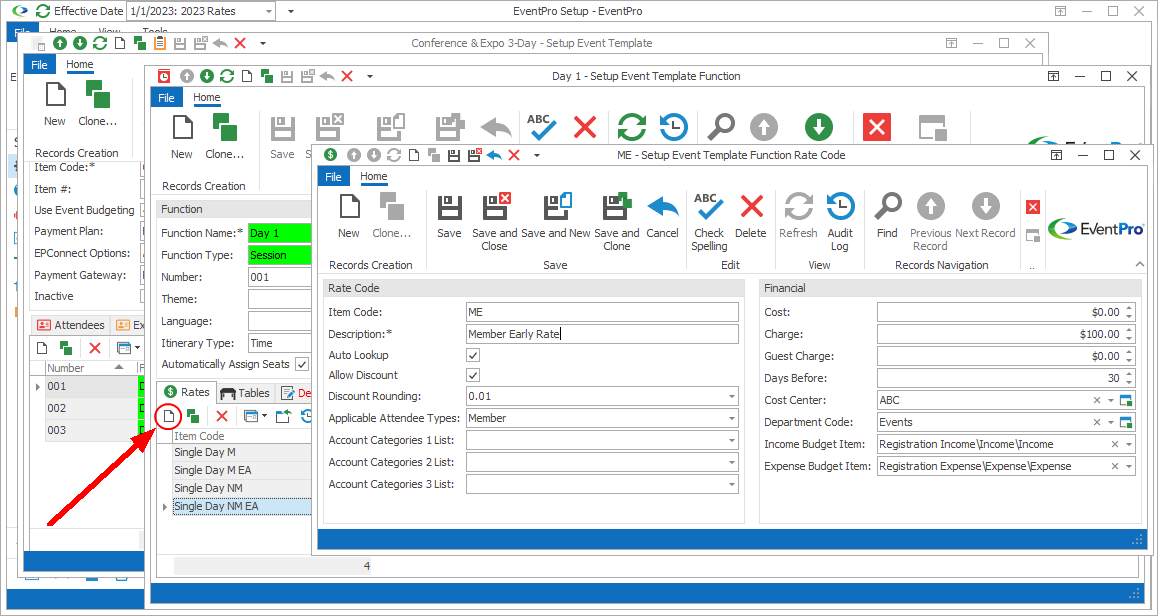Click refresh icon beside Effective Date

pos(44,11)
